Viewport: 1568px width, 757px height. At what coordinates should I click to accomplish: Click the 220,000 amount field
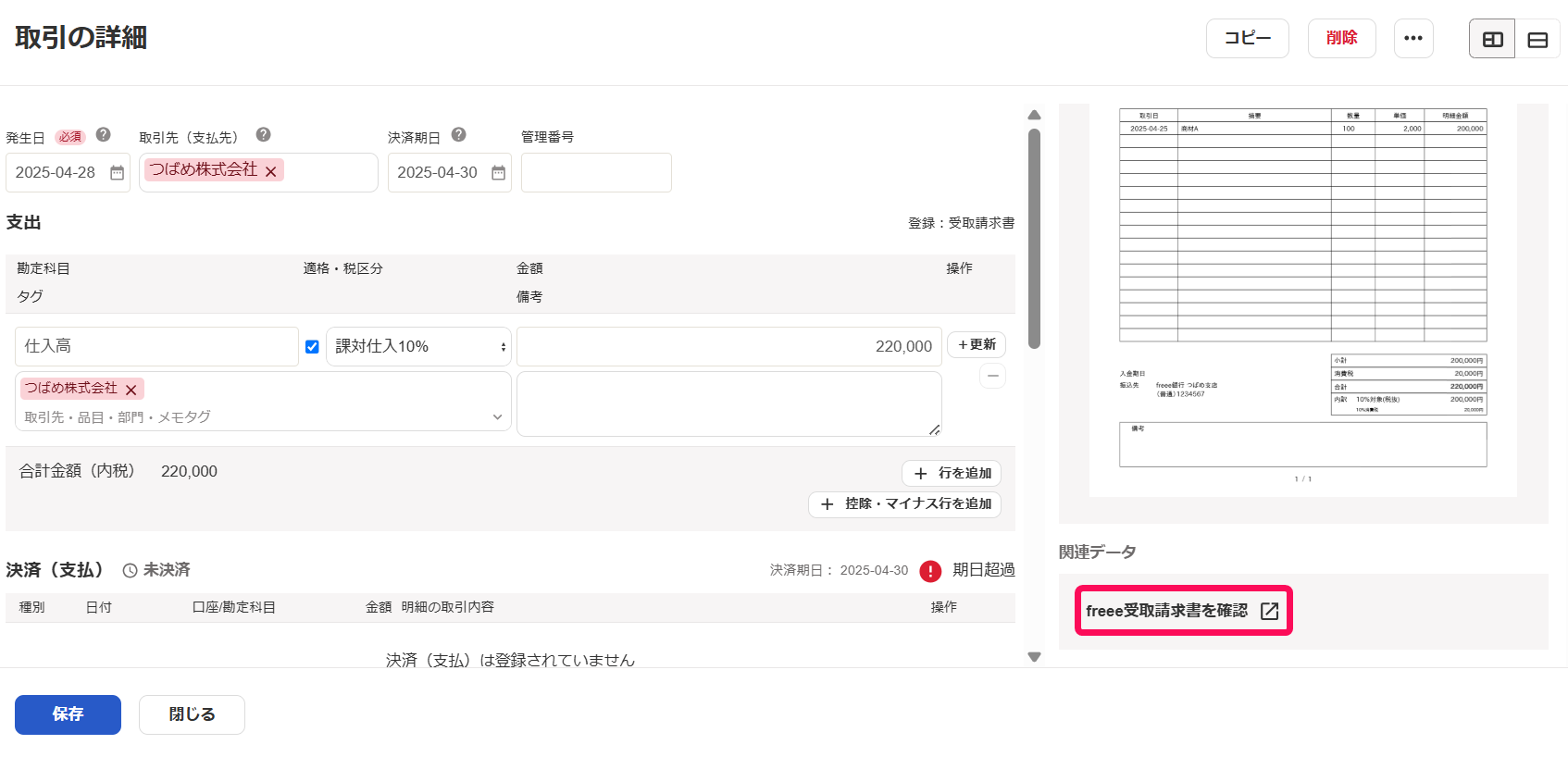tap(729, 346)
